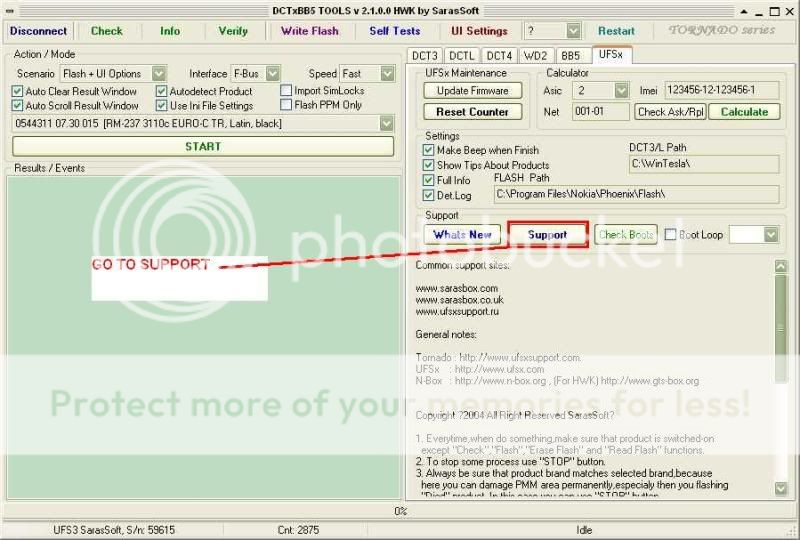This screenshot has height=540, width=800.
Task: Open the Boot Loop dropdown
Action: click(x=771, y=235)
